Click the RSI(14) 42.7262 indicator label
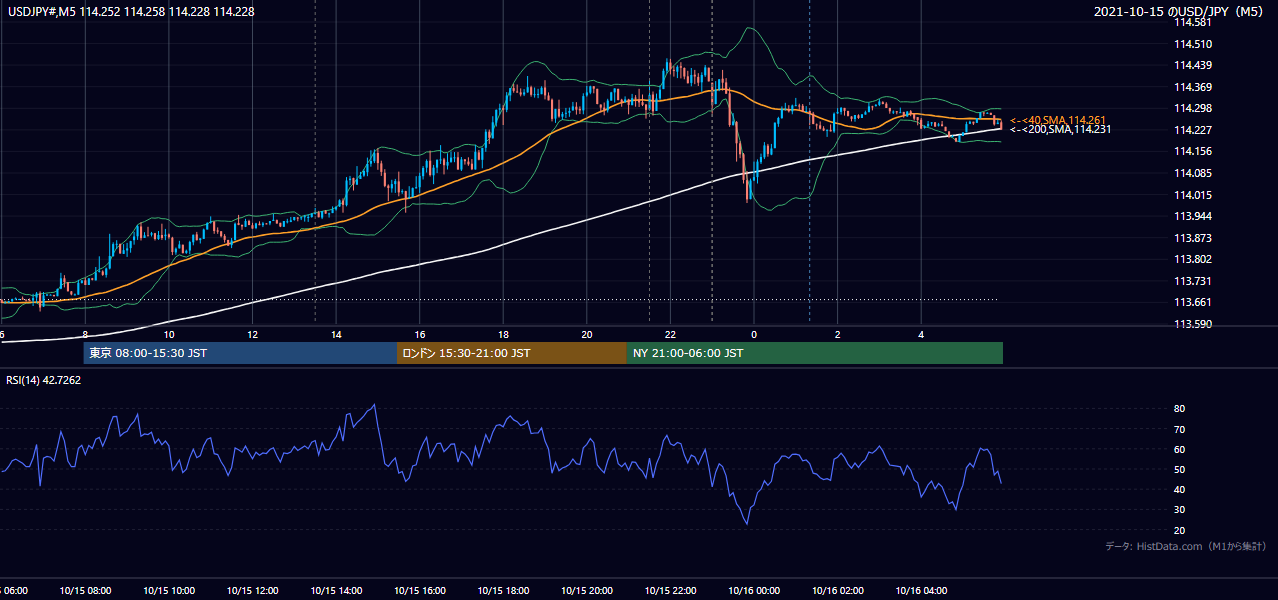The width and height of the screenshot is (1278, 600). (44, 380)
